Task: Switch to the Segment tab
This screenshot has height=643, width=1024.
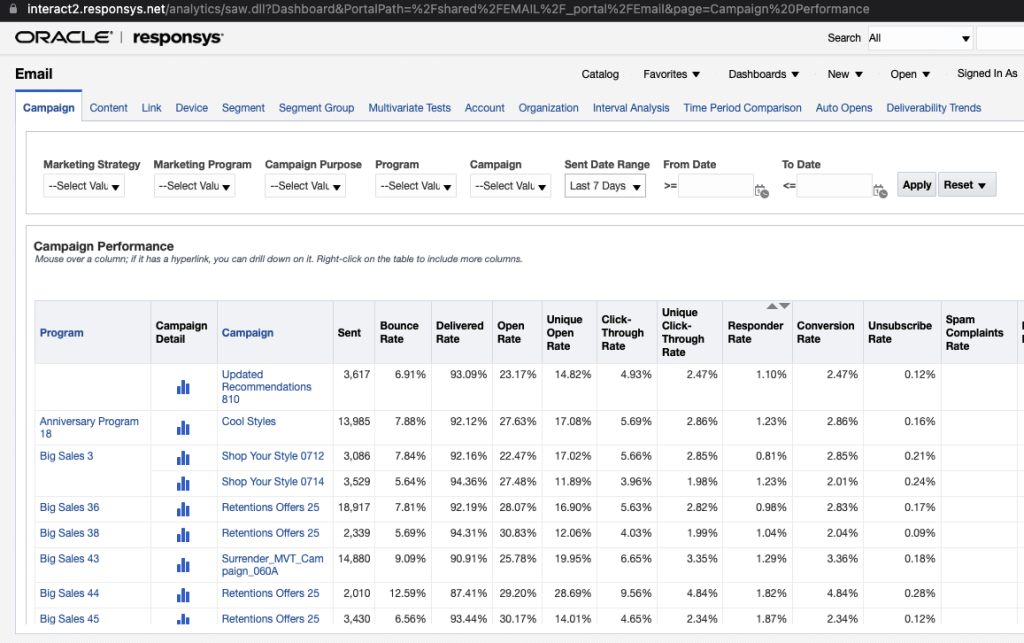Action: click(x=243, y=108)
